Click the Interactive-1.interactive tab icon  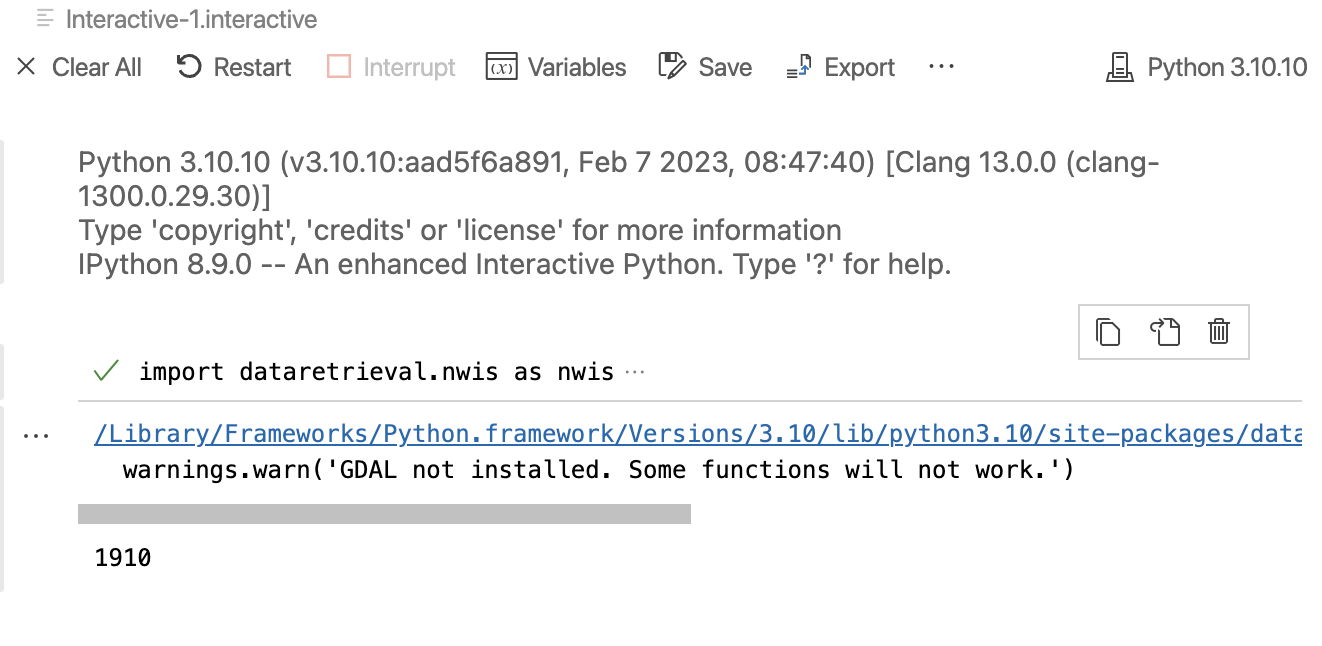coord(45,19)
